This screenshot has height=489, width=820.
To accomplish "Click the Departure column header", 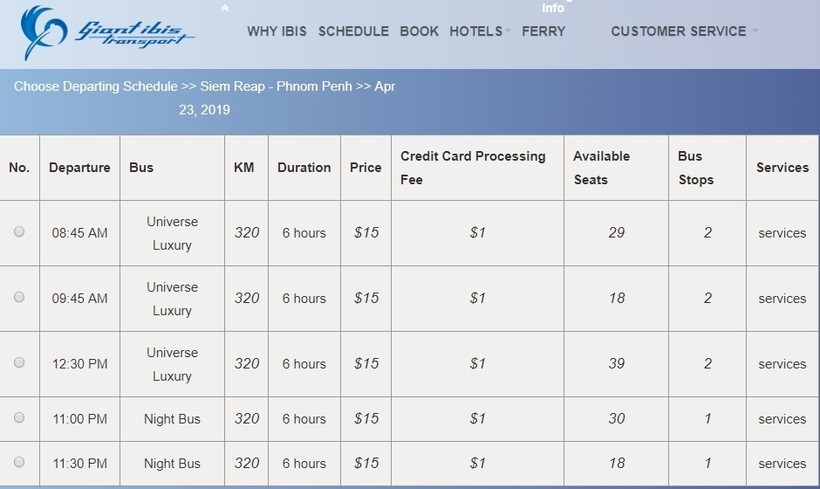I will tap(79, 168).
